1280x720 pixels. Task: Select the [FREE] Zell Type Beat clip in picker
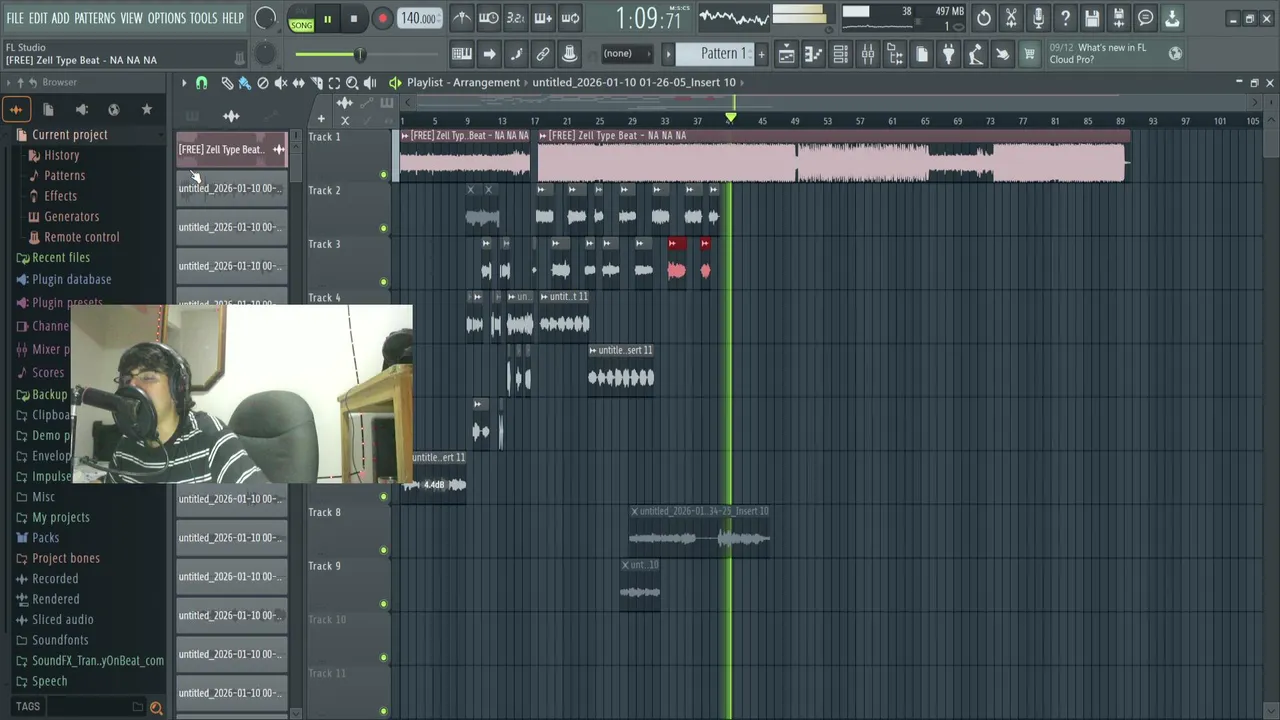(x=232, y=149)
